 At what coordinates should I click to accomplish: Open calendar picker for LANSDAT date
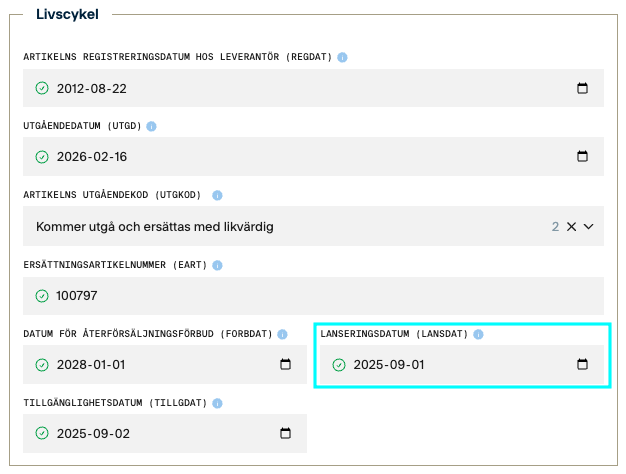(583, 365)
